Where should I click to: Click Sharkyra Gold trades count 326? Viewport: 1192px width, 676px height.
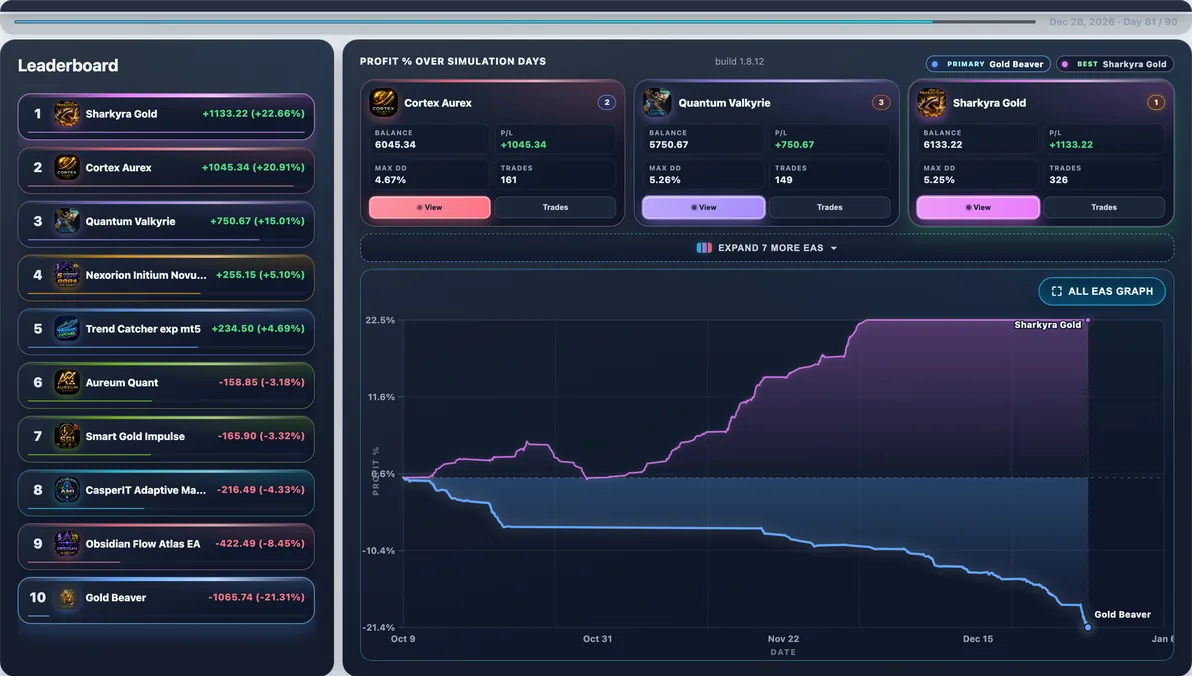(1058, 180)
